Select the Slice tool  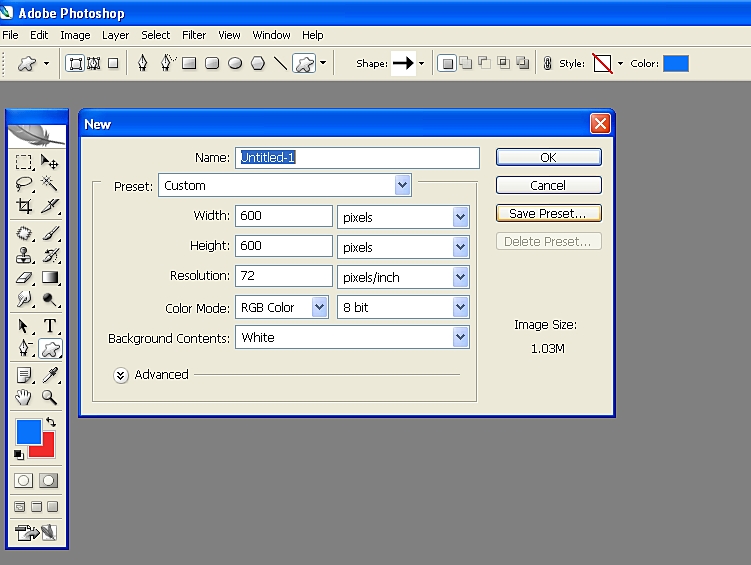50,206
